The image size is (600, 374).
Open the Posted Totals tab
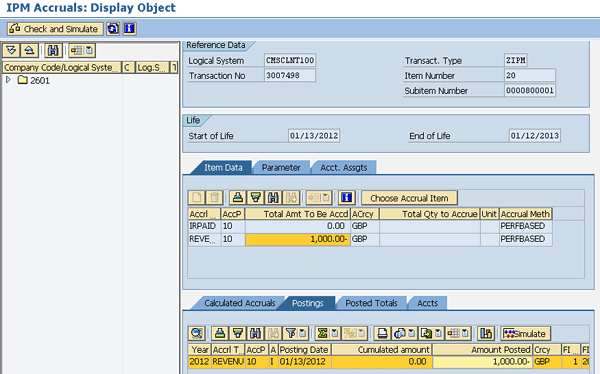pos(371,303)
